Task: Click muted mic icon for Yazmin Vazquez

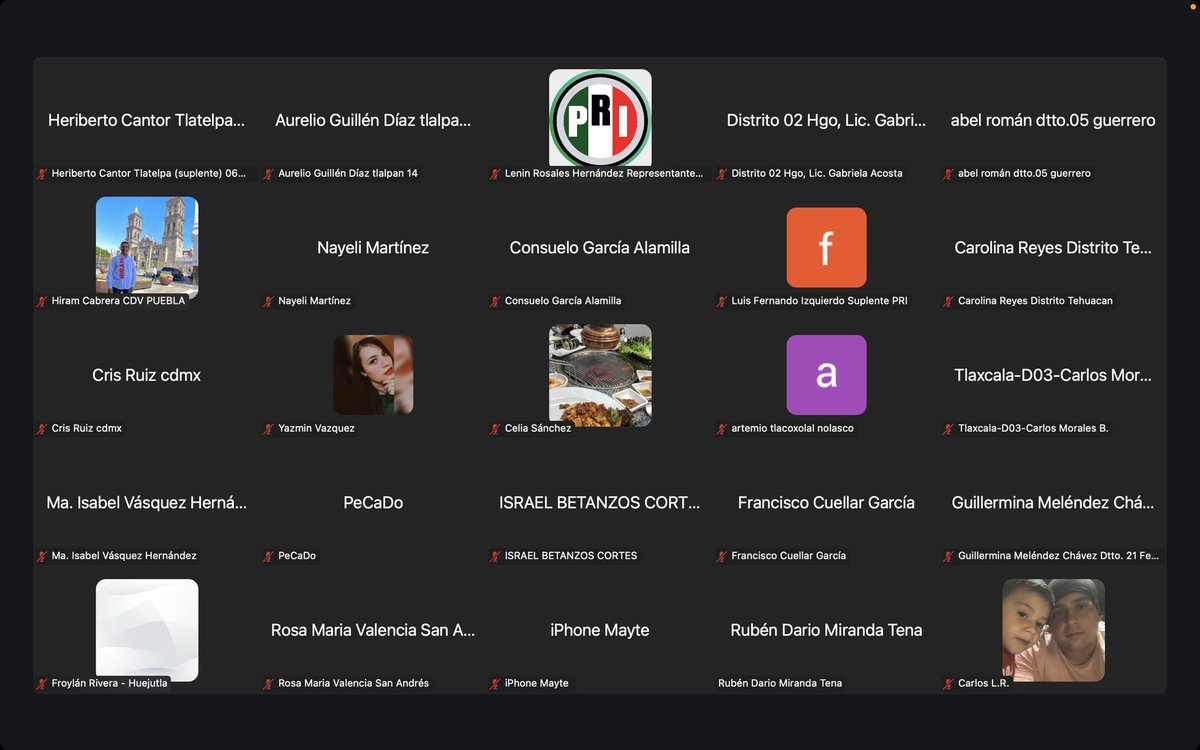Action: [x=268, y=429]
